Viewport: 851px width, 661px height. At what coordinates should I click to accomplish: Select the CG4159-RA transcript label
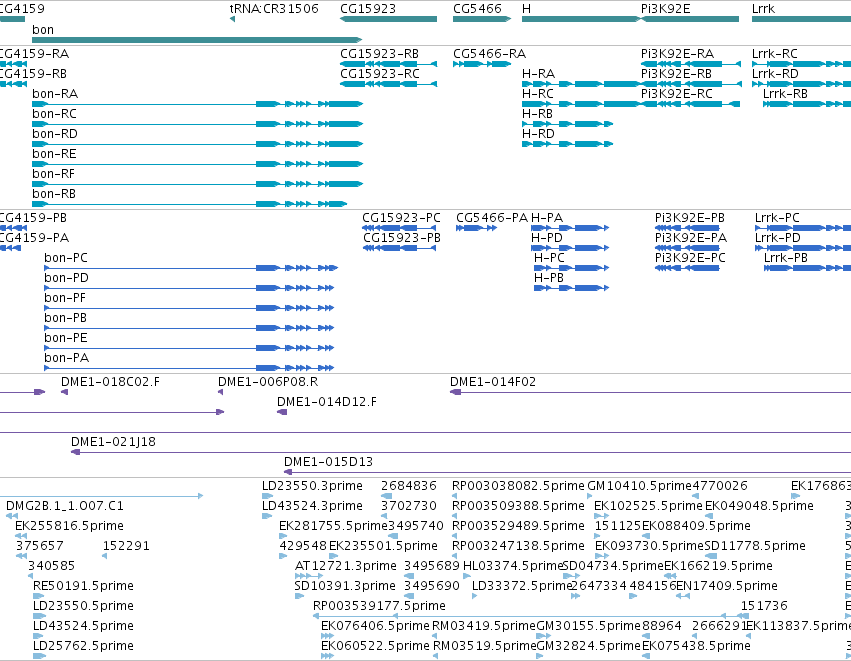(34, 54)
